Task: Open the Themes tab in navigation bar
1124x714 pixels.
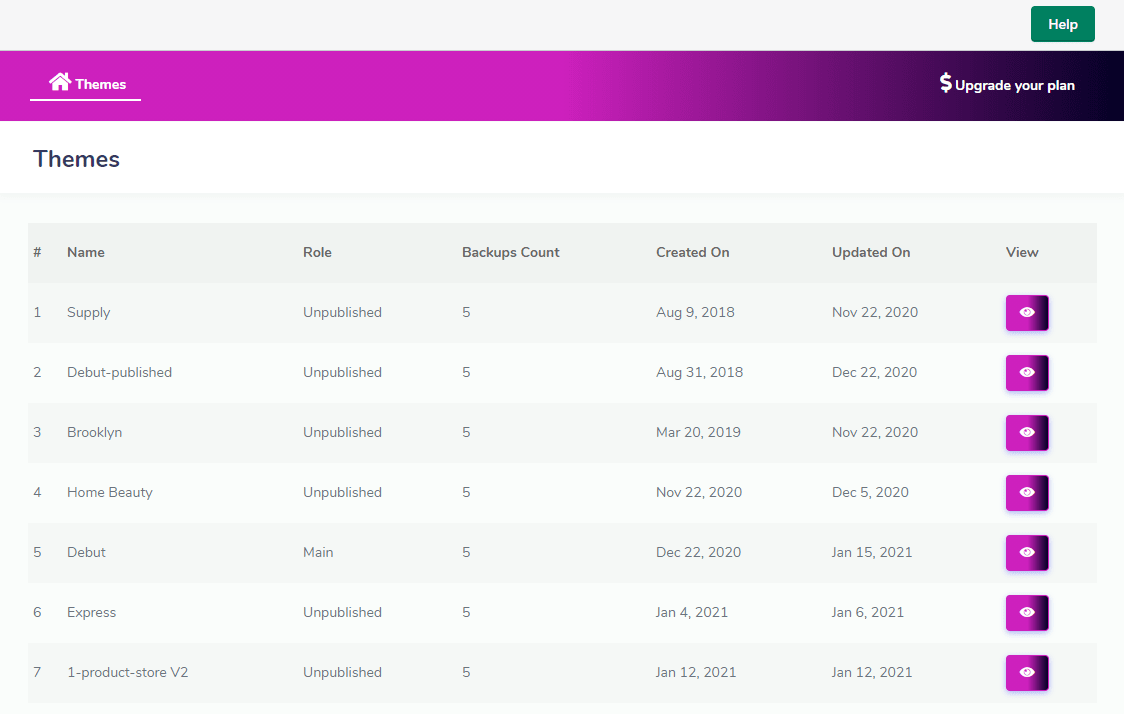Action: [x=86, y=84]
